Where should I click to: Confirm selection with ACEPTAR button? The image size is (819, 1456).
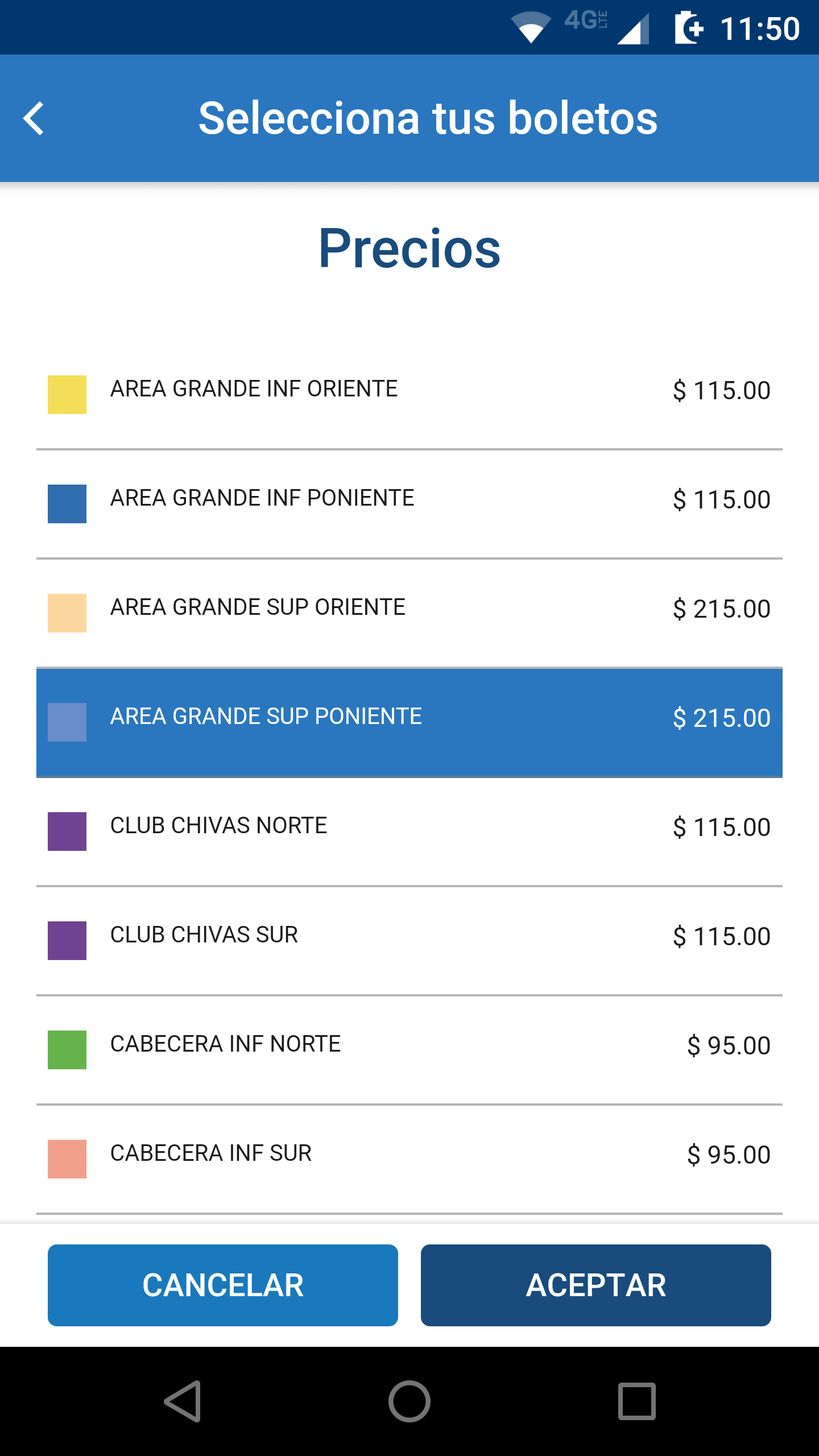click(596, 1285)
